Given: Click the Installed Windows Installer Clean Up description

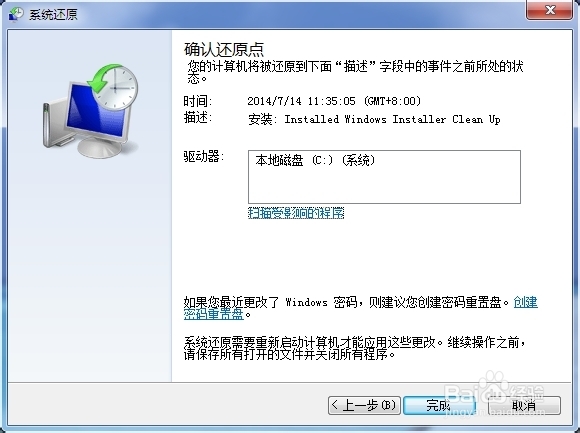Looking at the screenshot, I should [392, 119].
